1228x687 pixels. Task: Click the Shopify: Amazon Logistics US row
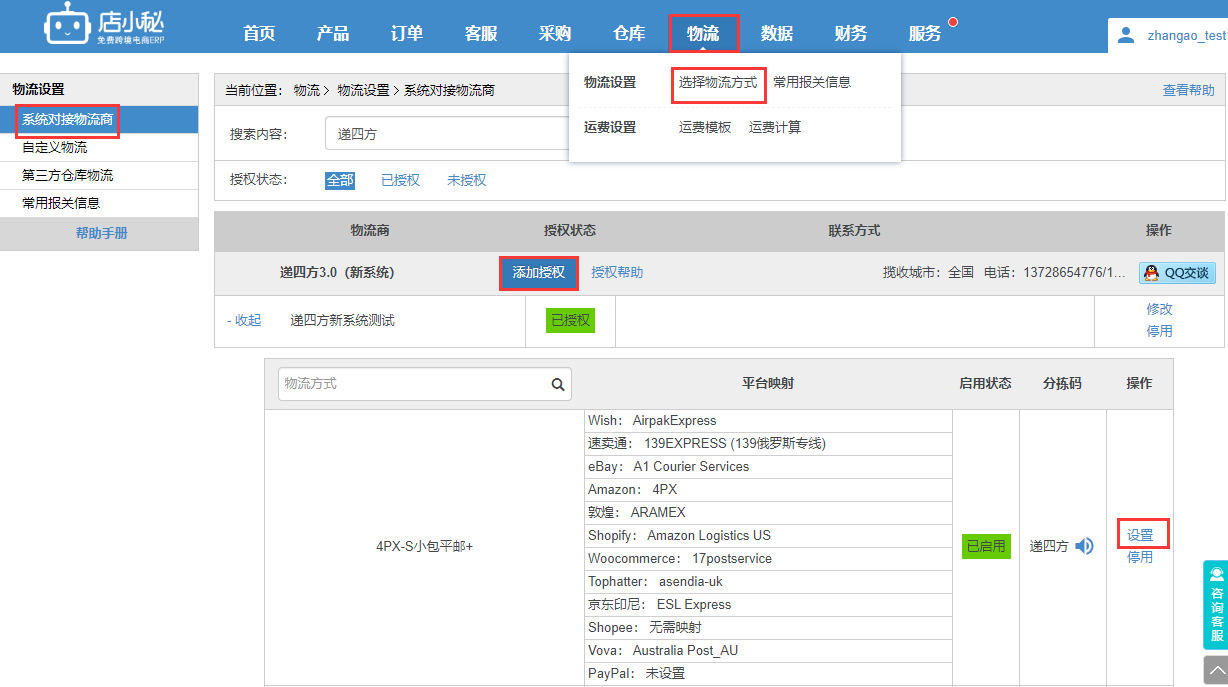click(768, 536)
